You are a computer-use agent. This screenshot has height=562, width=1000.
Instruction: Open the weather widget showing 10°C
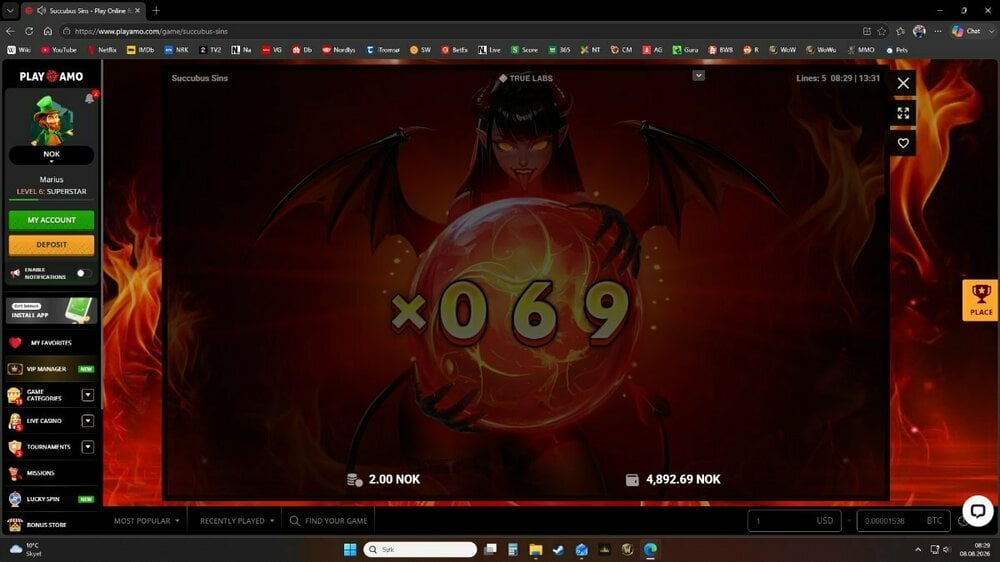tap(26, 549)
